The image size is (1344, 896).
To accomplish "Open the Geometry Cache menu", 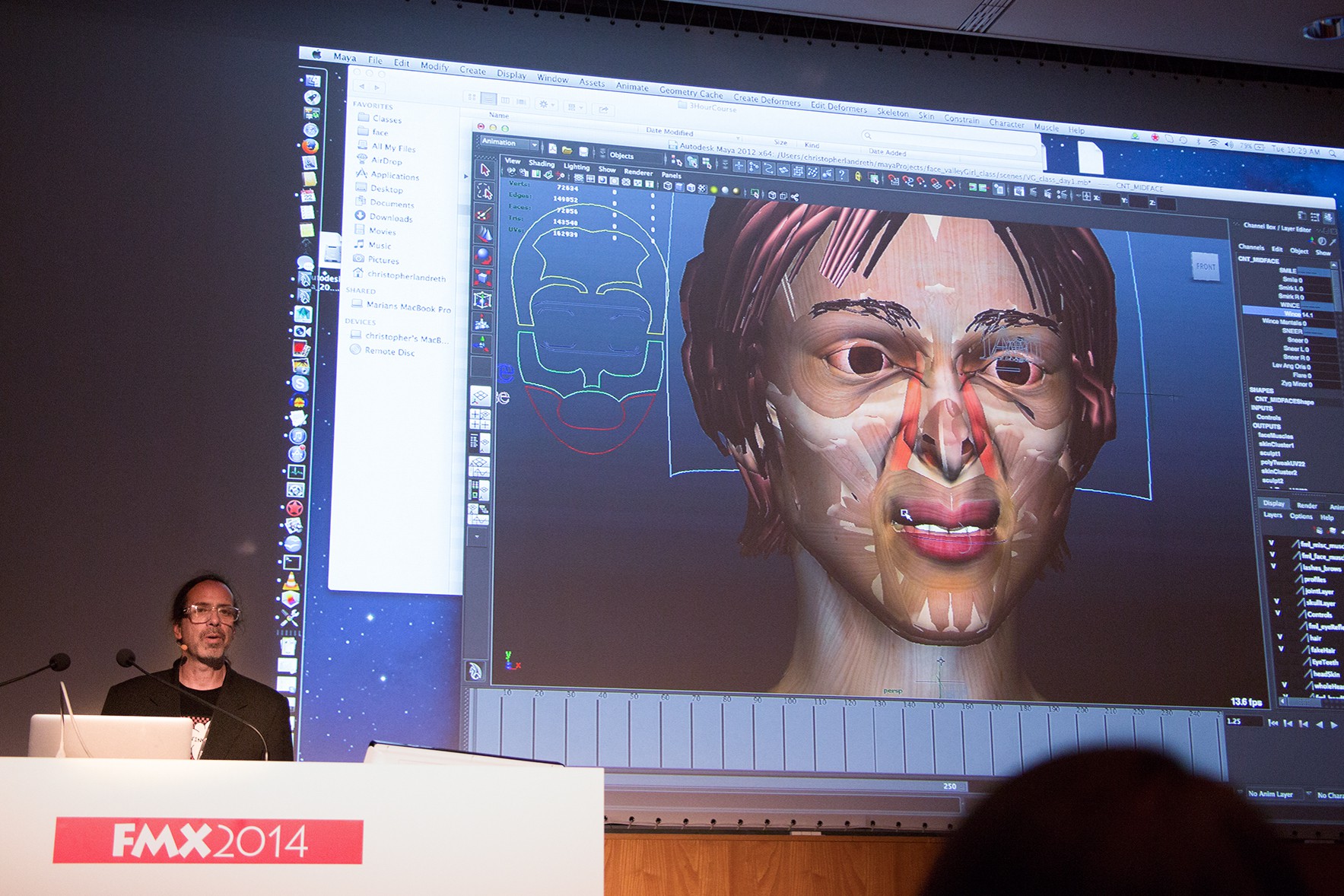I will tap(691, 93).
